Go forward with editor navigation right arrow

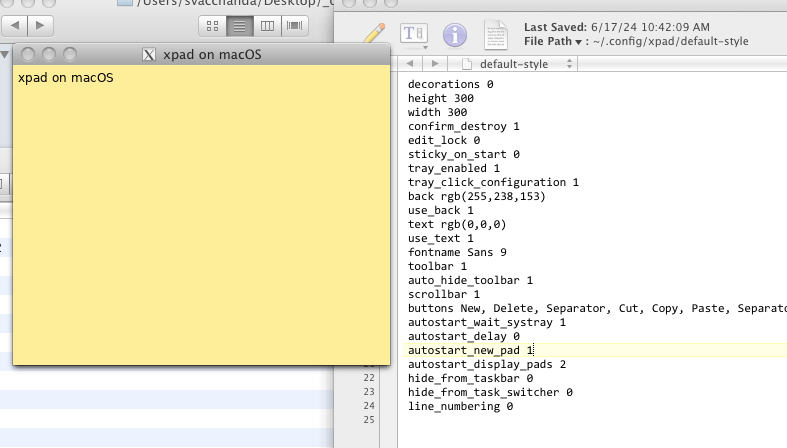(x=435, y=64)
